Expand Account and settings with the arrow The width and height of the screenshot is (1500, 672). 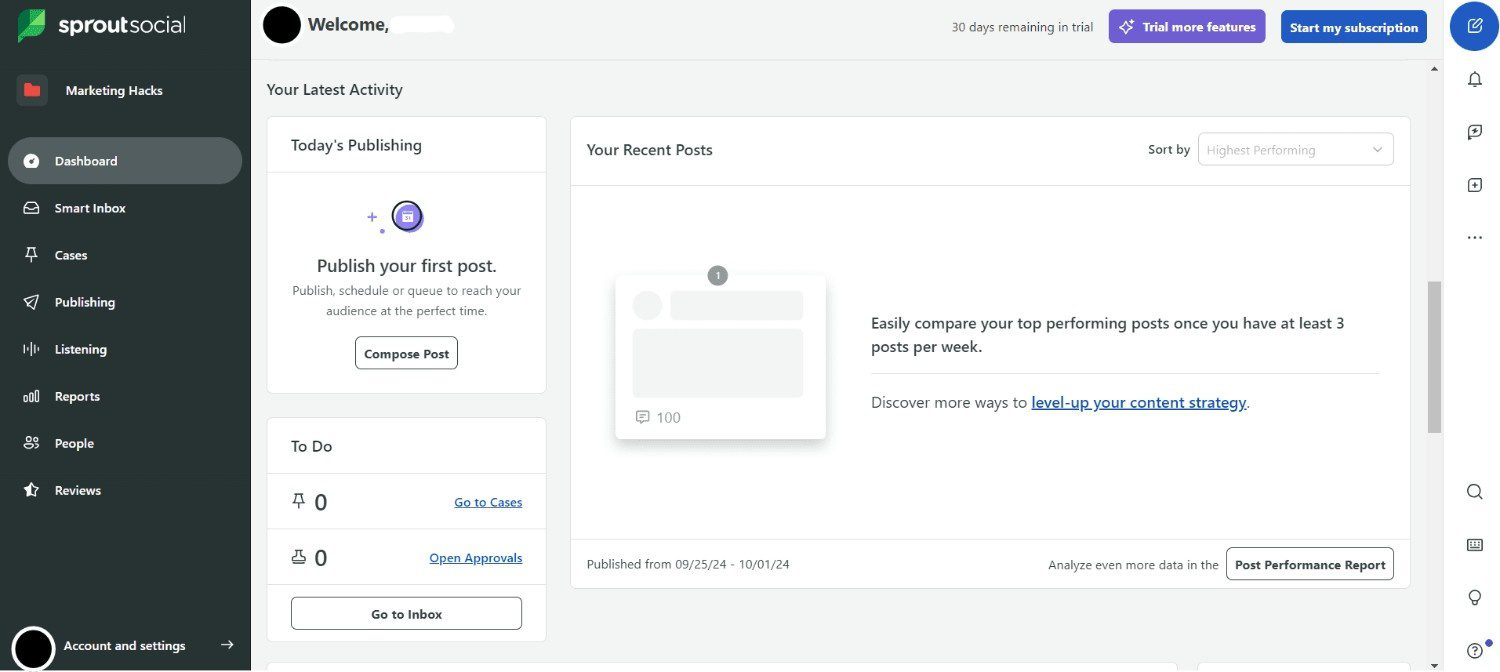[x=227, y=645]
